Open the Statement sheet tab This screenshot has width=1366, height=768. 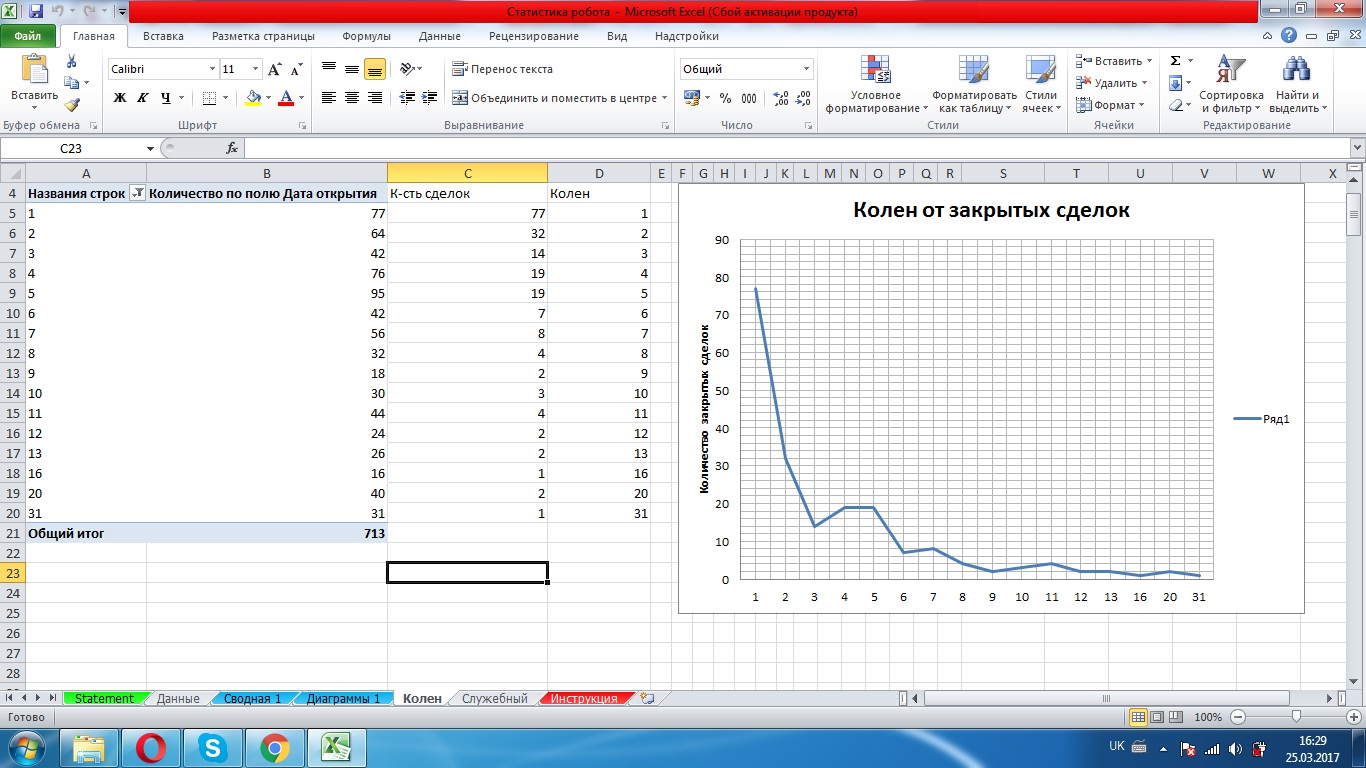coord(104,698)
